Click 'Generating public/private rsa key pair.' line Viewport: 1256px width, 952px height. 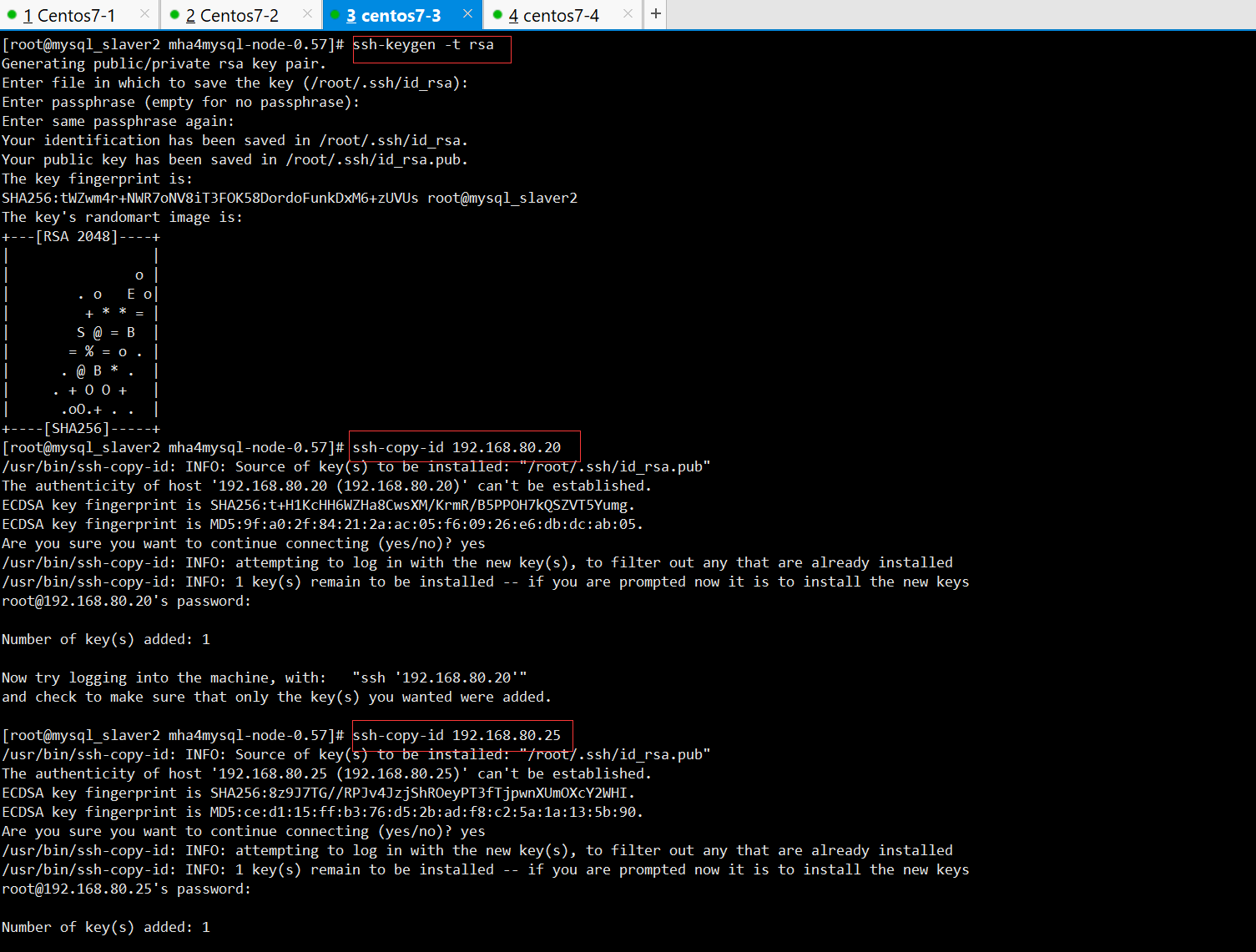164,64
